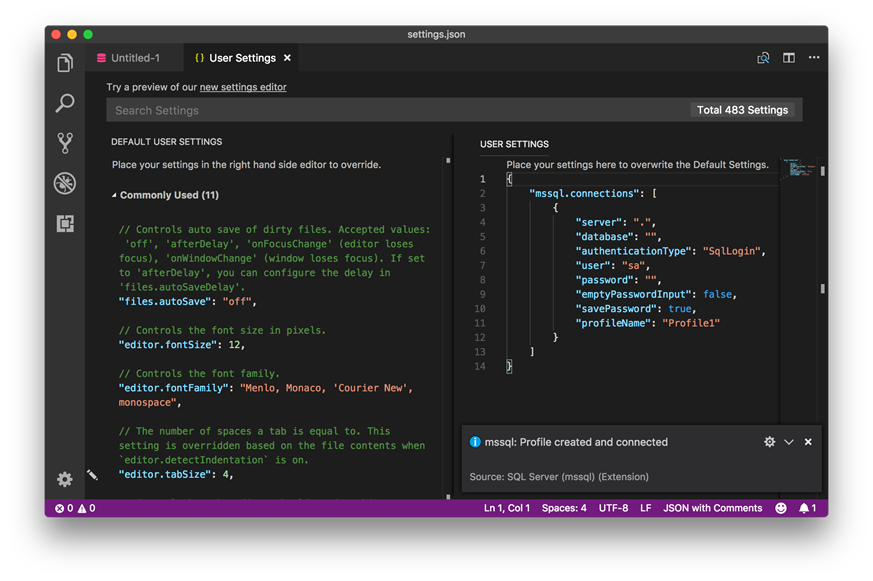The height and width of the screenshot is (581, 873).
Task: Change indentation via Spaces: 4
Action: click(564, 508)
